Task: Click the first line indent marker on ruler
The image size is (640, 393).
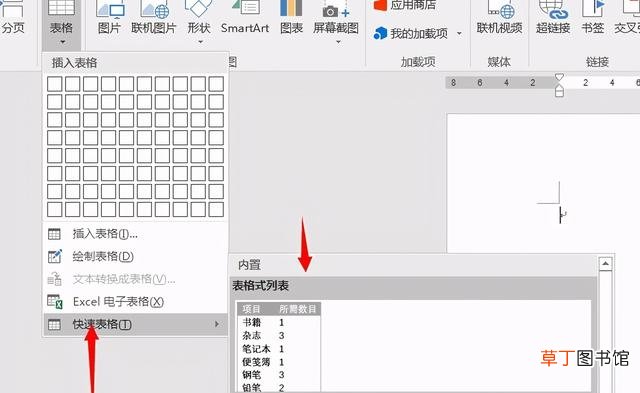Action: click(559, 78)
